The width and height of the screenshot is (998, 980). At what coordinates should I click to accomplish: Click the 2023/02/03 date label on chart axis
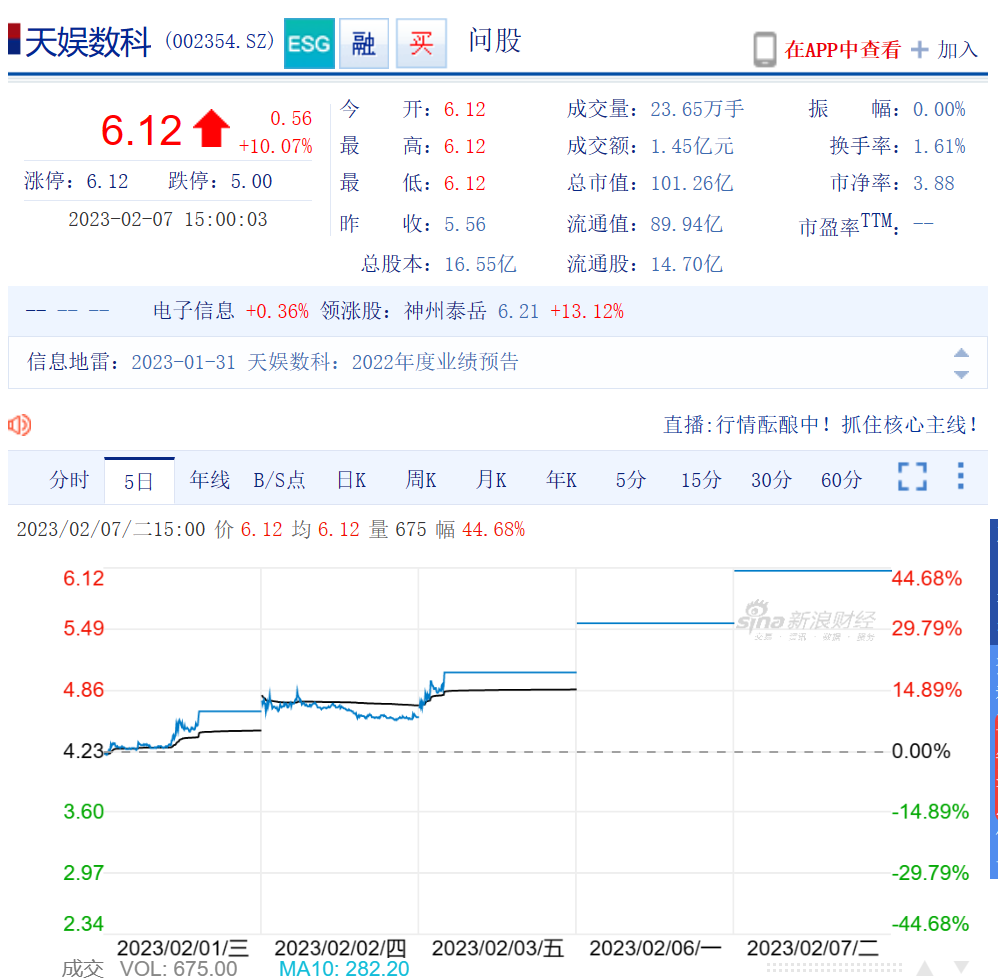pyautogui.click(x=498, y=948)
